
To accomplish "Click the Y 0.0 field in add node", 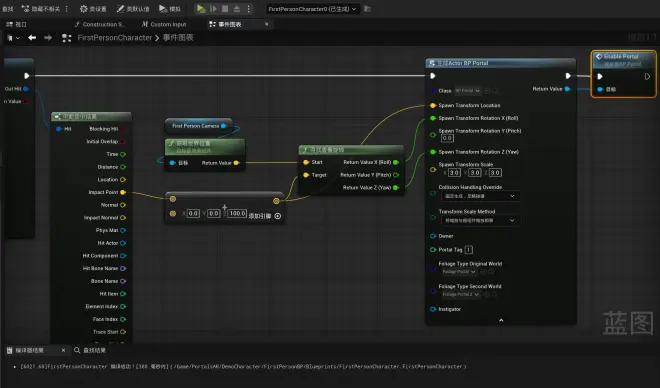I will coord(214,214).
